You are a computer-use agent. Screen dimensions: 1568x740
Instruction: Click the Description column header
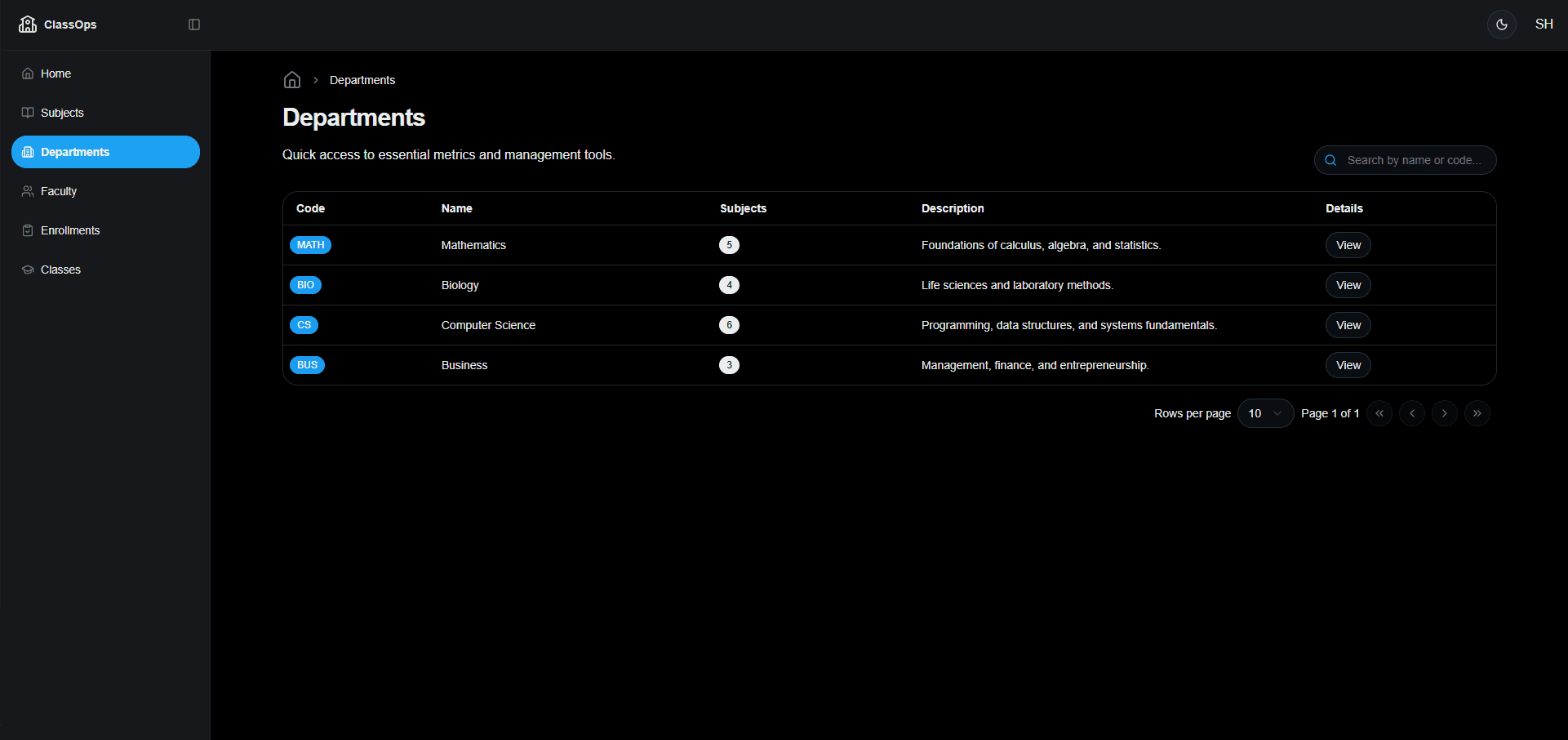953,208
